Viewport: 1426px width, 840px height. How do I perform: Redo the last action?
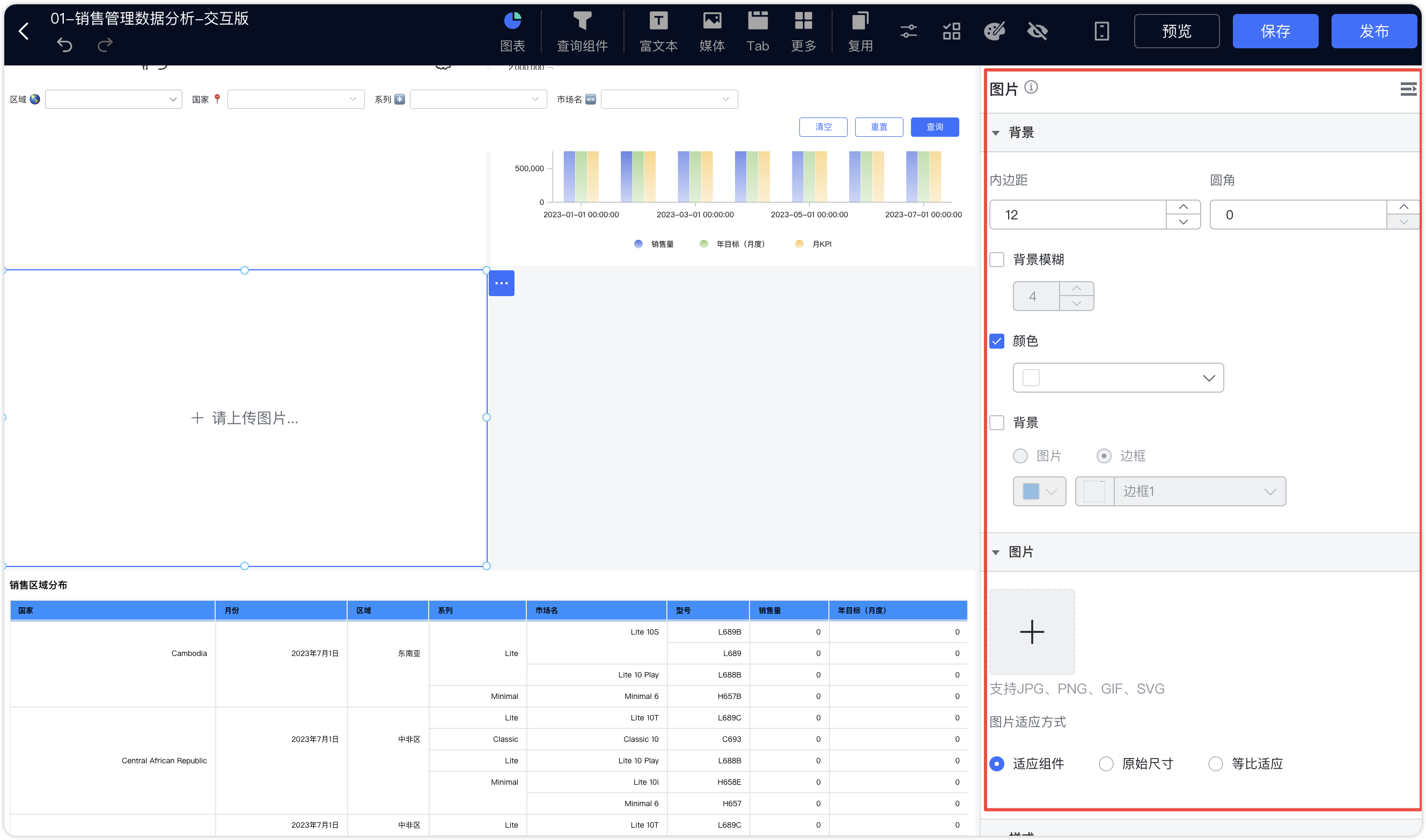point(105,45)
